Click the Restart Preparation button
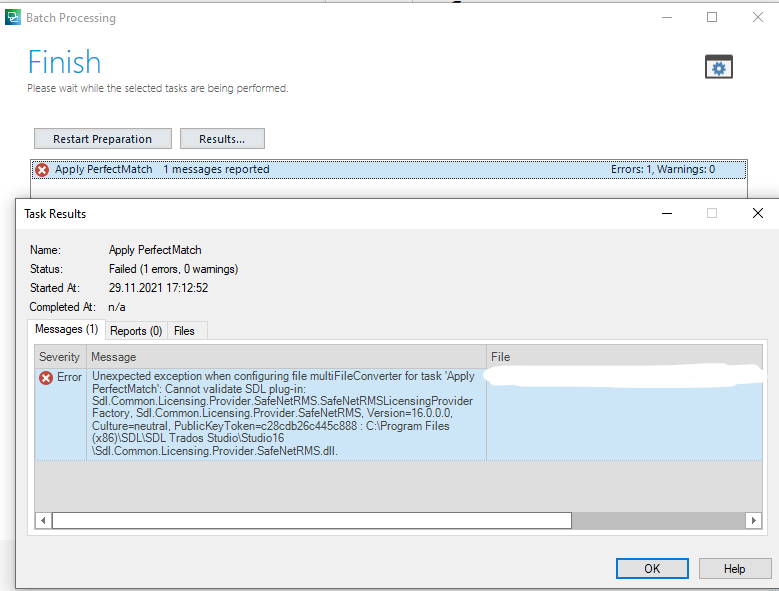The width and height of the screenshot is (779, 591). tap(103, 139)
